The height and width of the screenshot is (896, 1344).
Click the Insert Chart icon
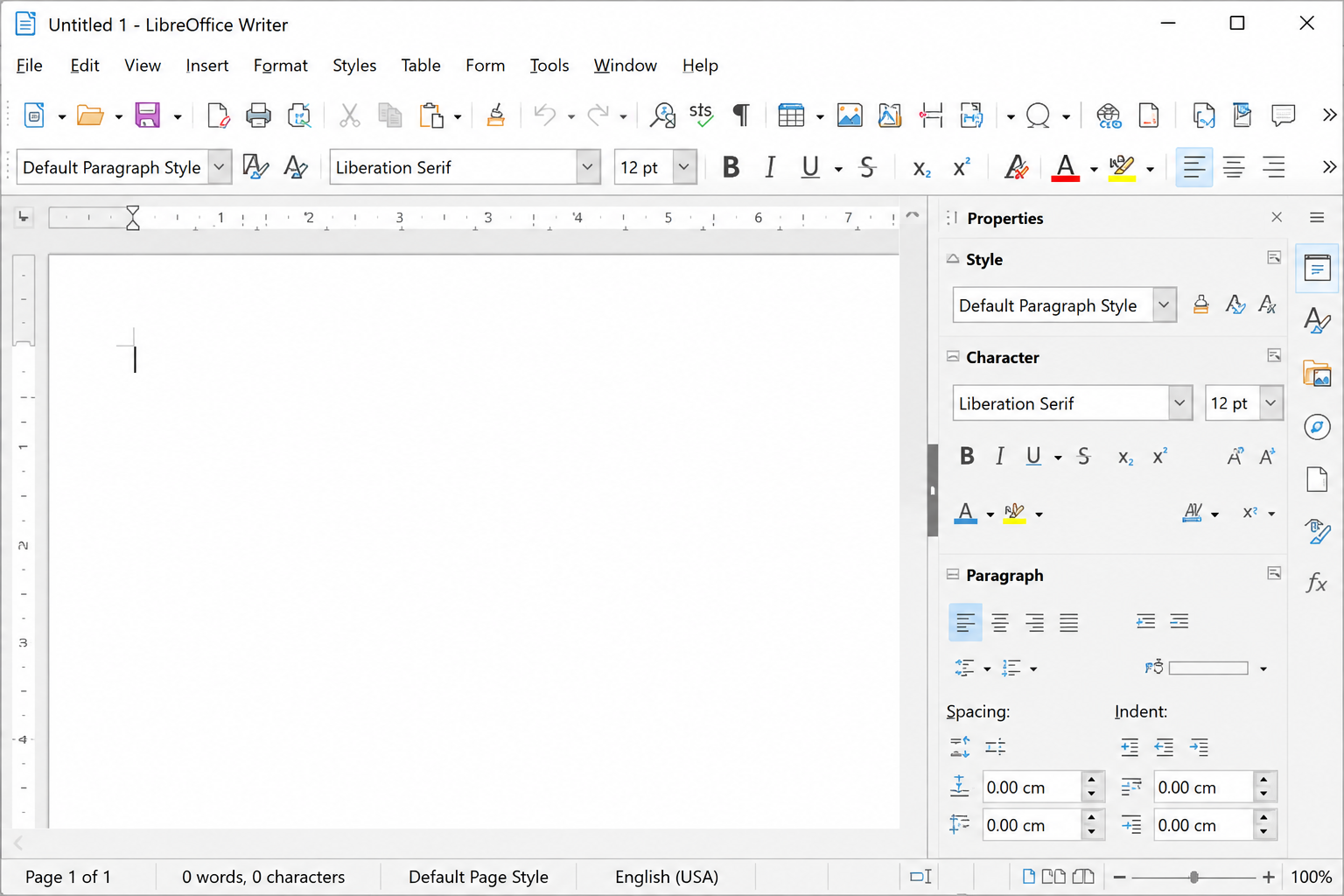(x=890, y=115)
